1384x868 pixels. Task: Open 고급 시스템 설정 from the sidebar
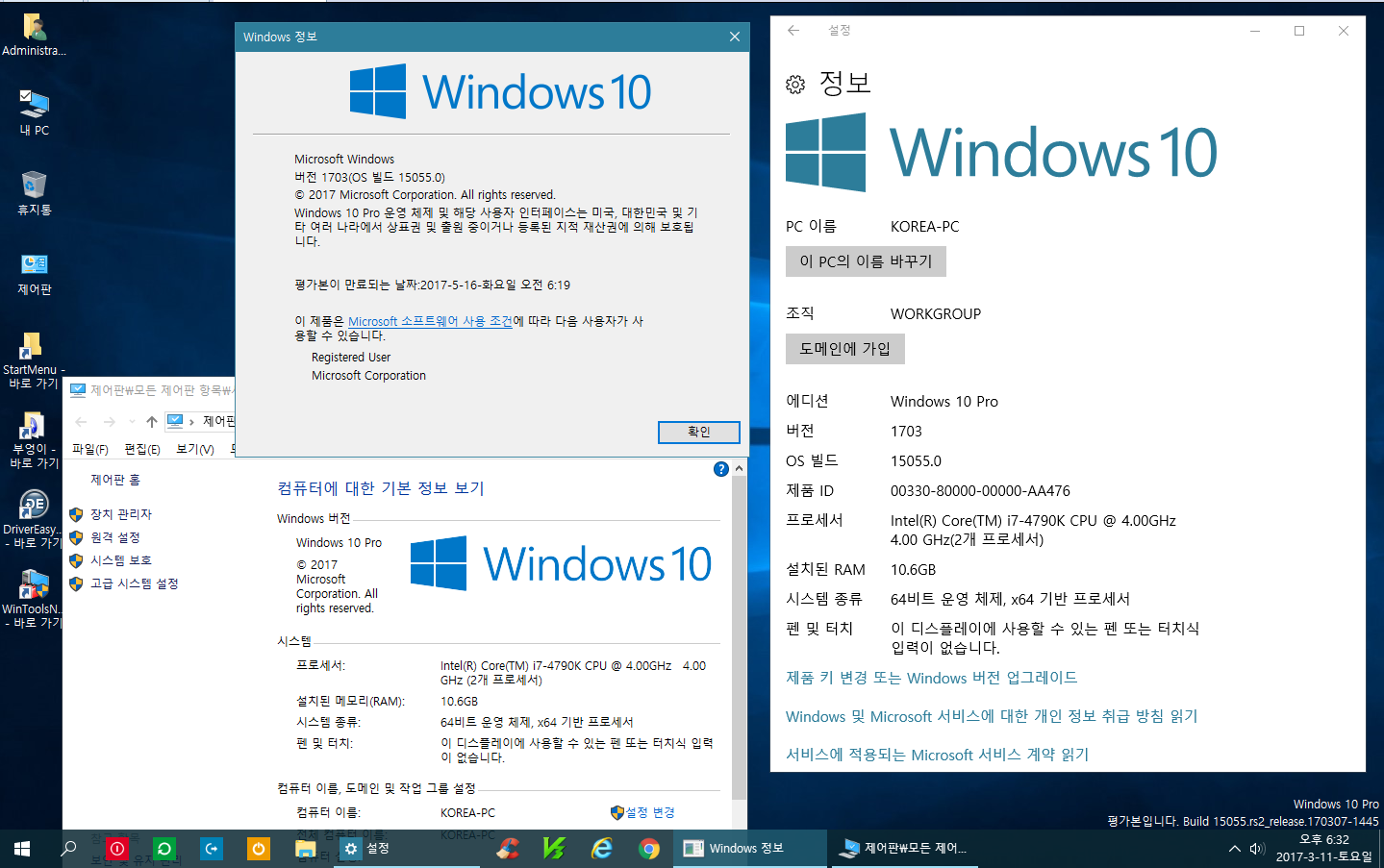[x=134, y=583]
